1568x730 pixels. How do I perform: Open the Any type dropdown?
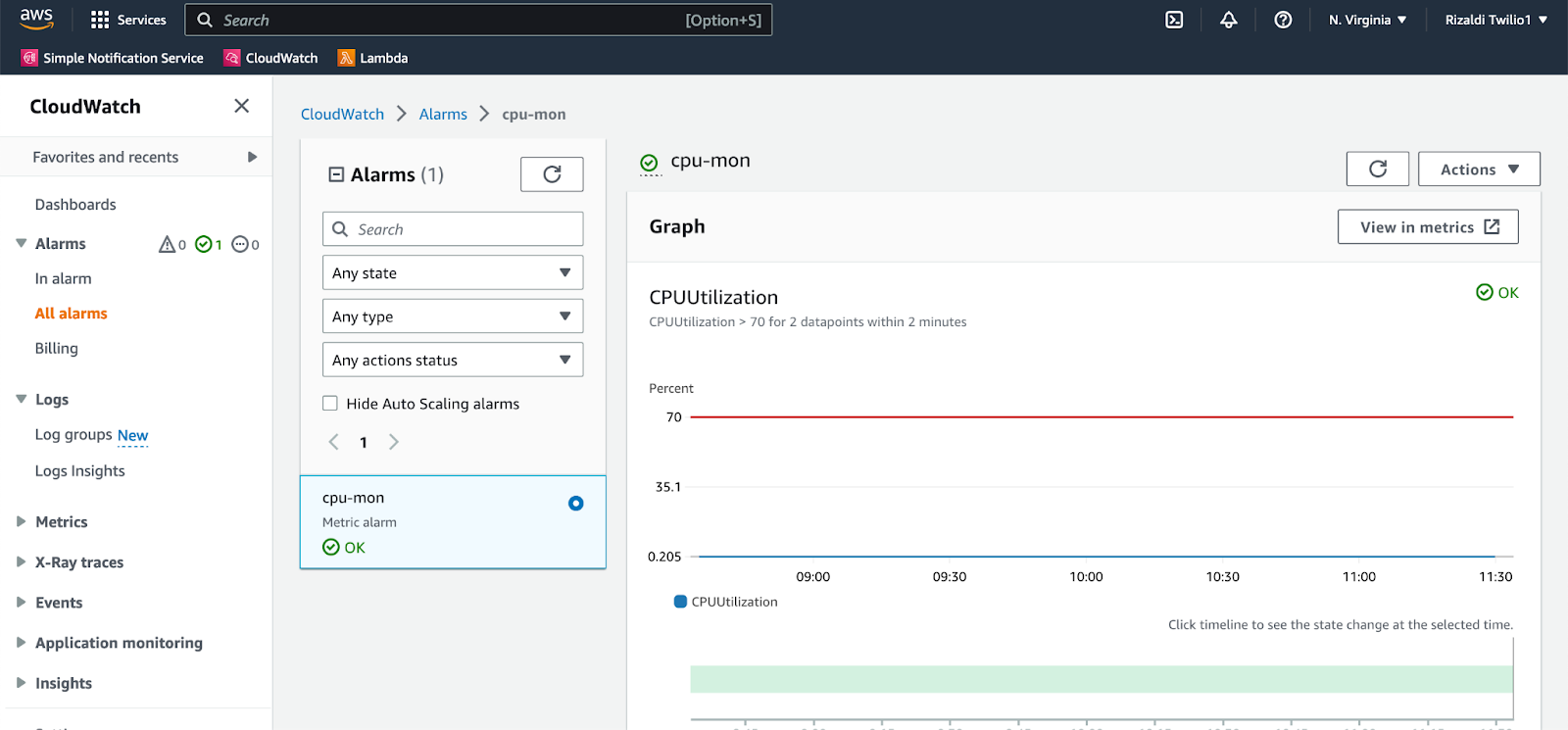tap(453, 316)
